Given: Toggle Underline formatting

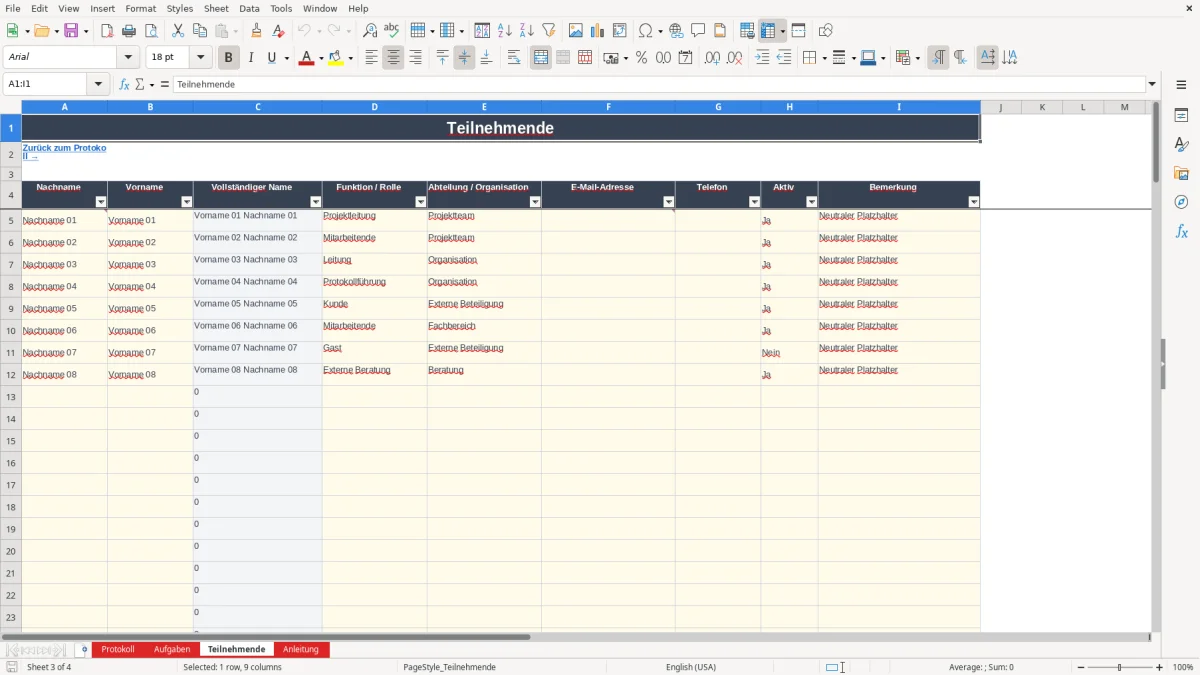Looking at the screenshot, I should pos(271,58).
